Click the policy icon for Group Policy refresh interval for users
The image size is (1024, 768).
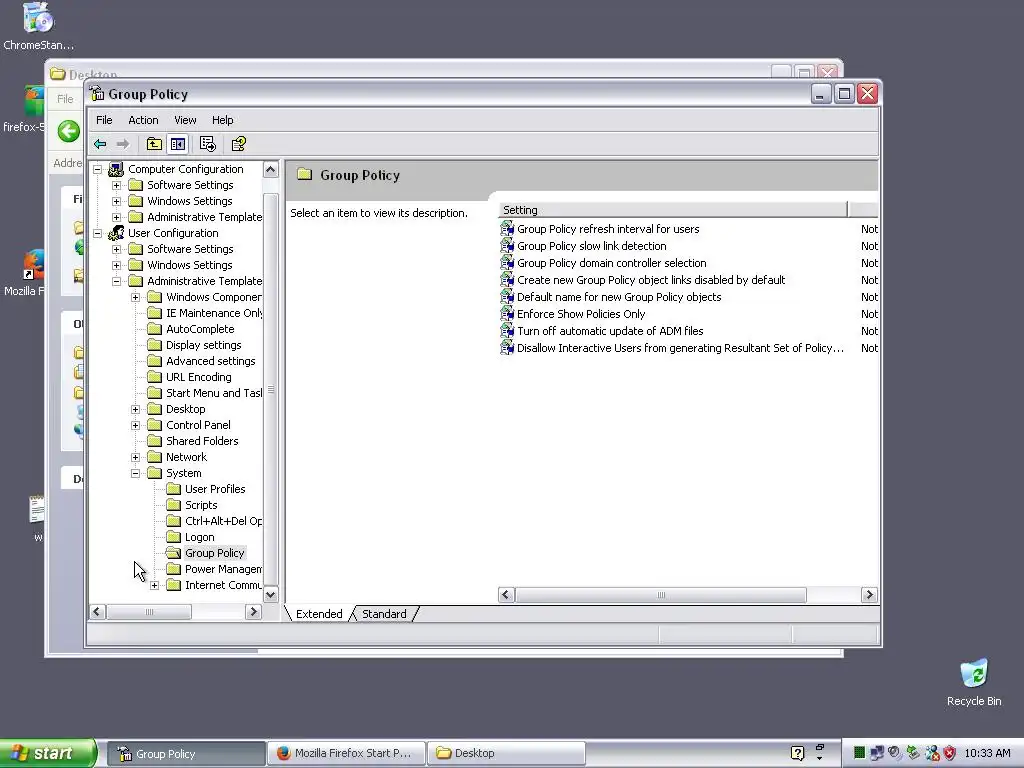pyautogui.click(x=507, y=229)
